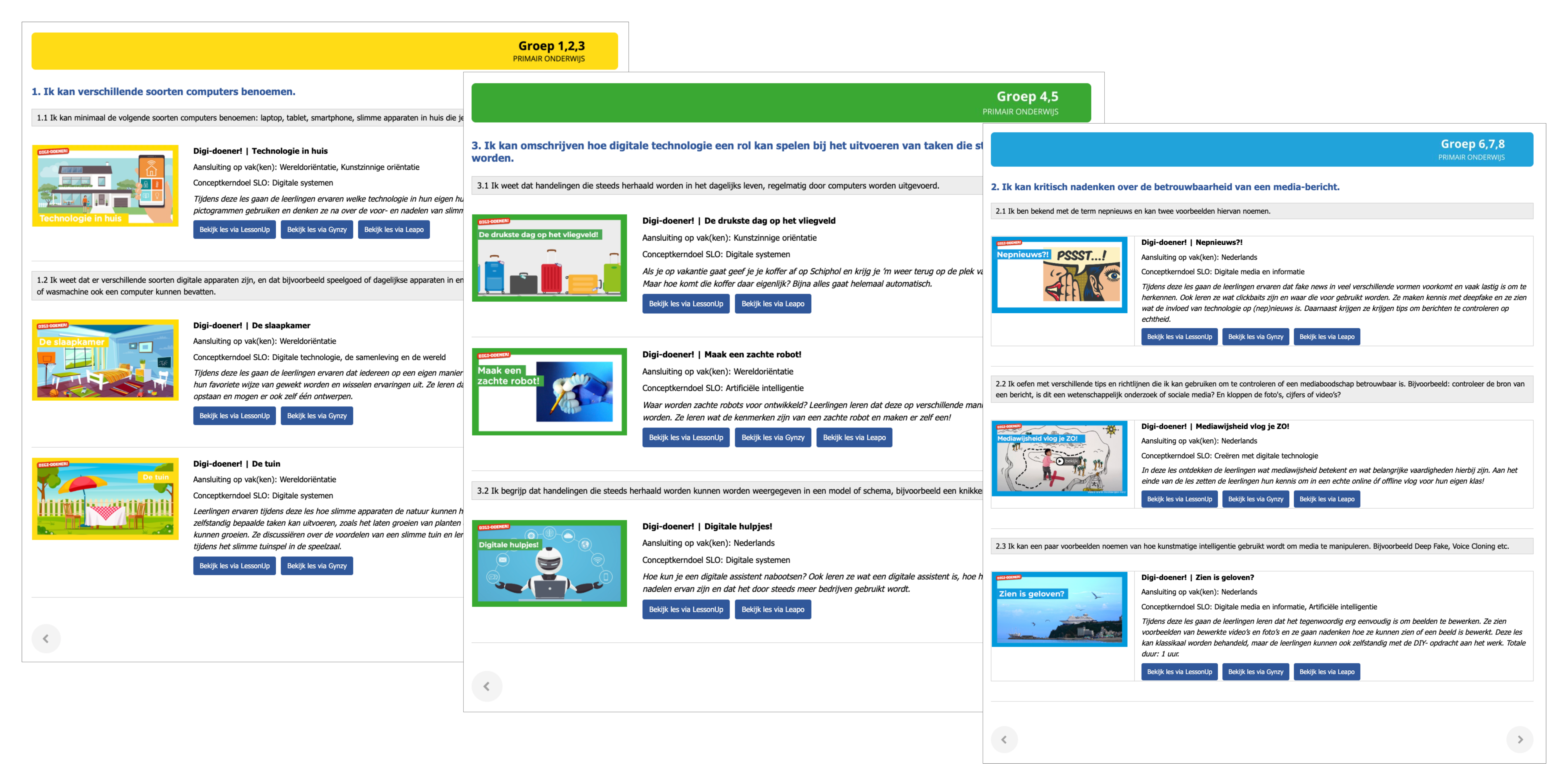View De slaapkamer via LessonUp
This screenshot has width=1568, height=784.
pos(234,416)
